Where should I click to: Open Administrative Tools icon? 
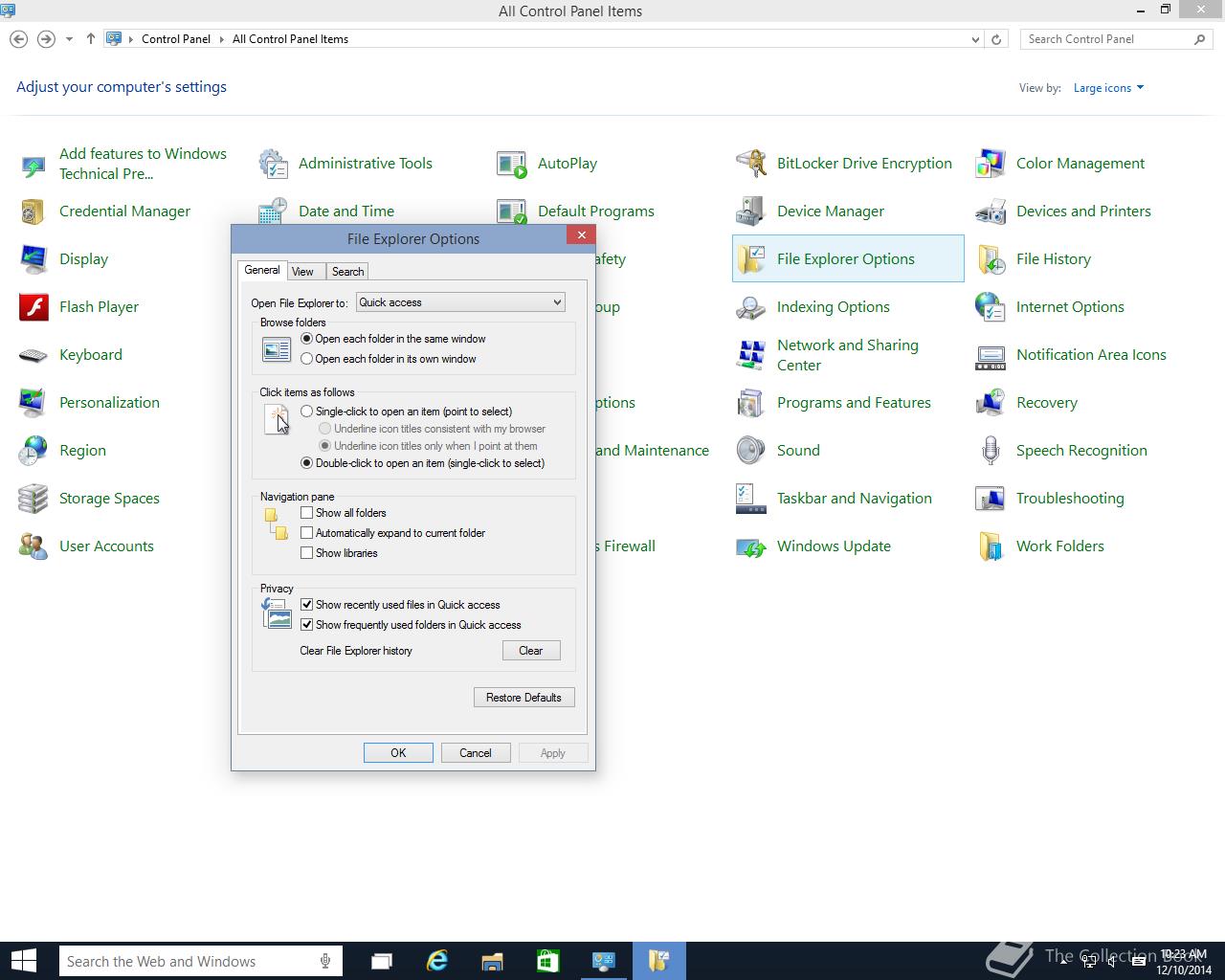coord(274,164)
